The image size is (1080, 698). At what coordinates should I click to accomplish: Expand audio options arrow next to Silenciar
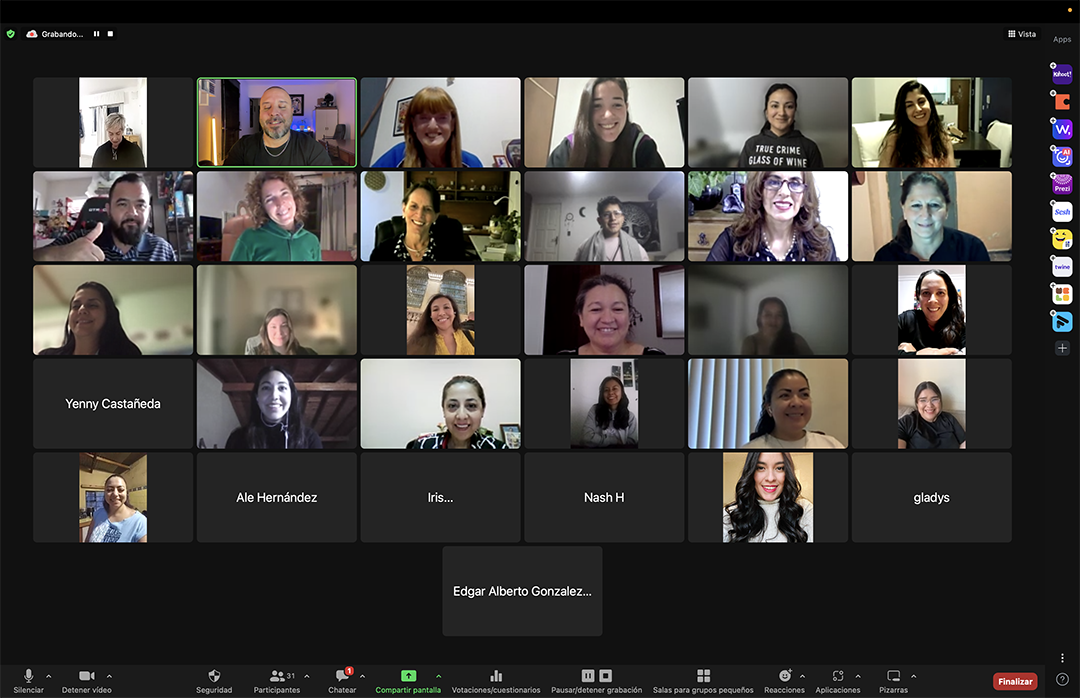tap(49, 676)
